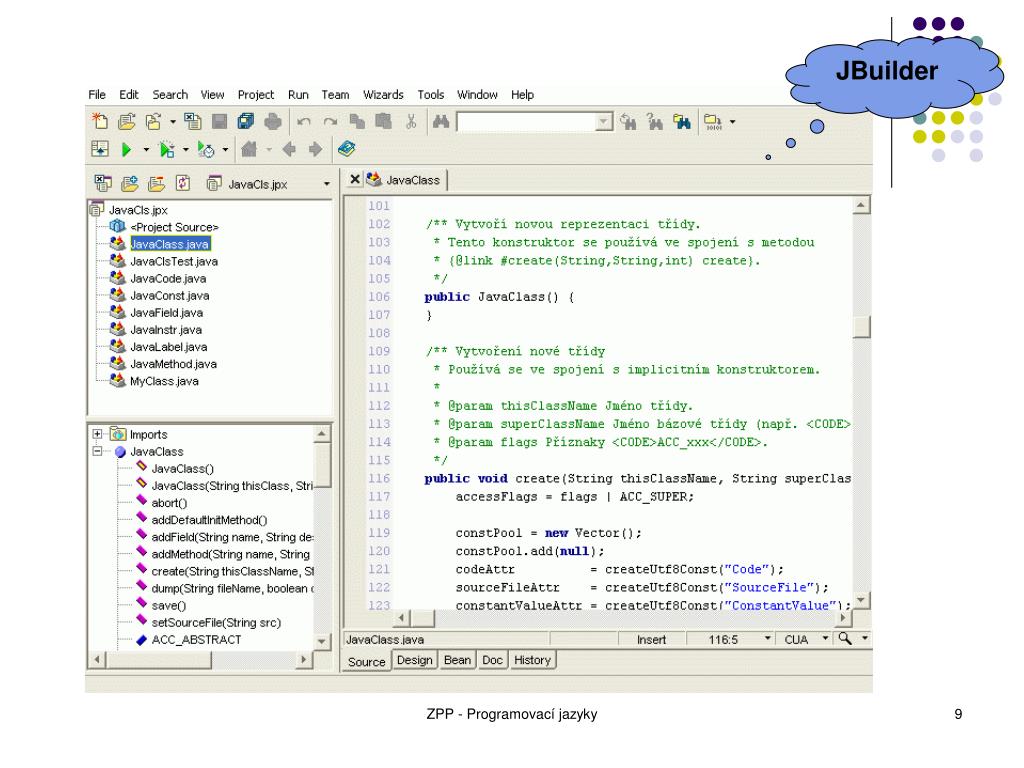This screenshot has width=1024, height=768.
Task: Select the Source tab
Action: click(x=366, y=662)
